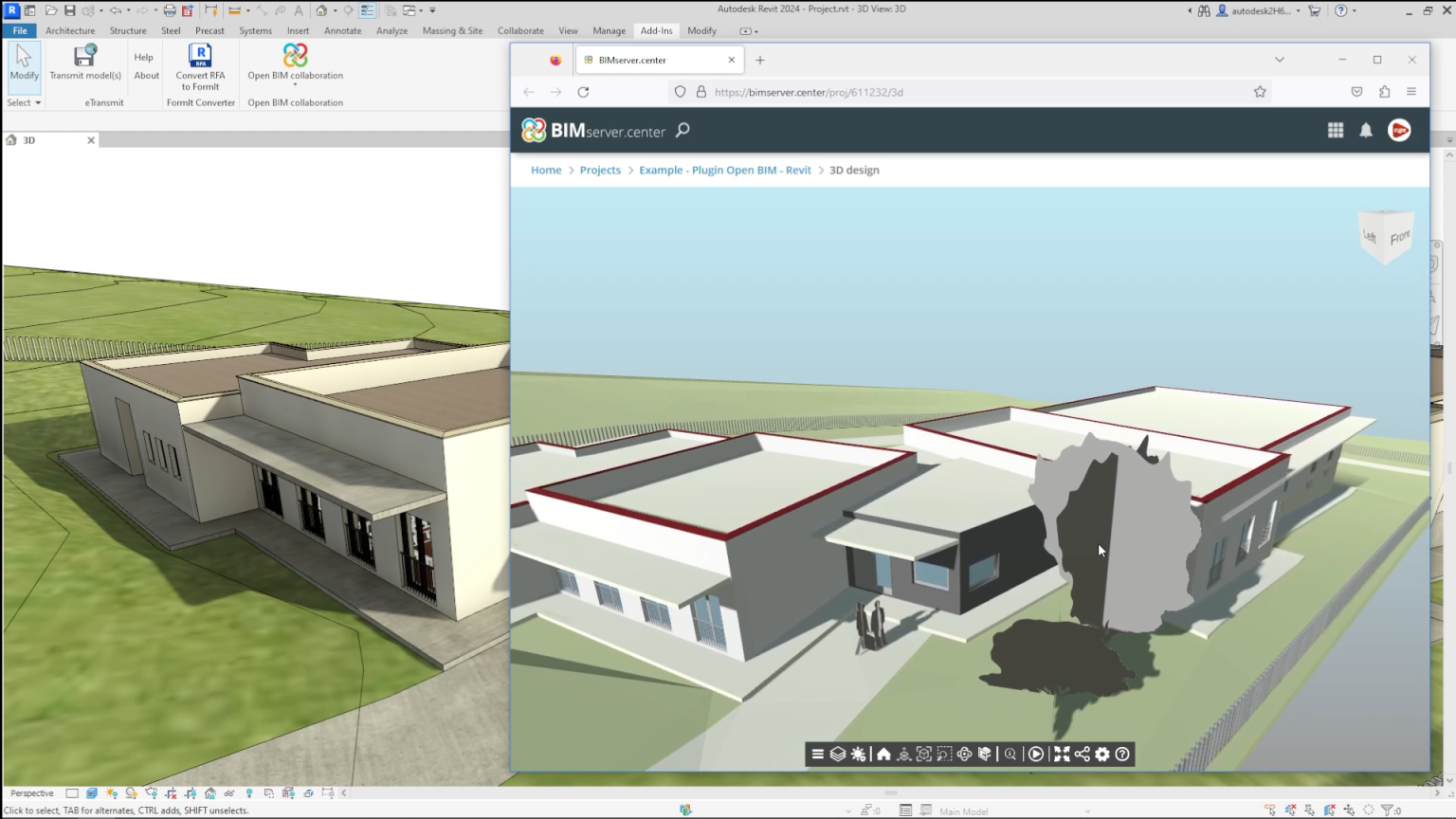
Task: Toggle fullscreen mode in the BIM viewer
Action: [1062, 754]
